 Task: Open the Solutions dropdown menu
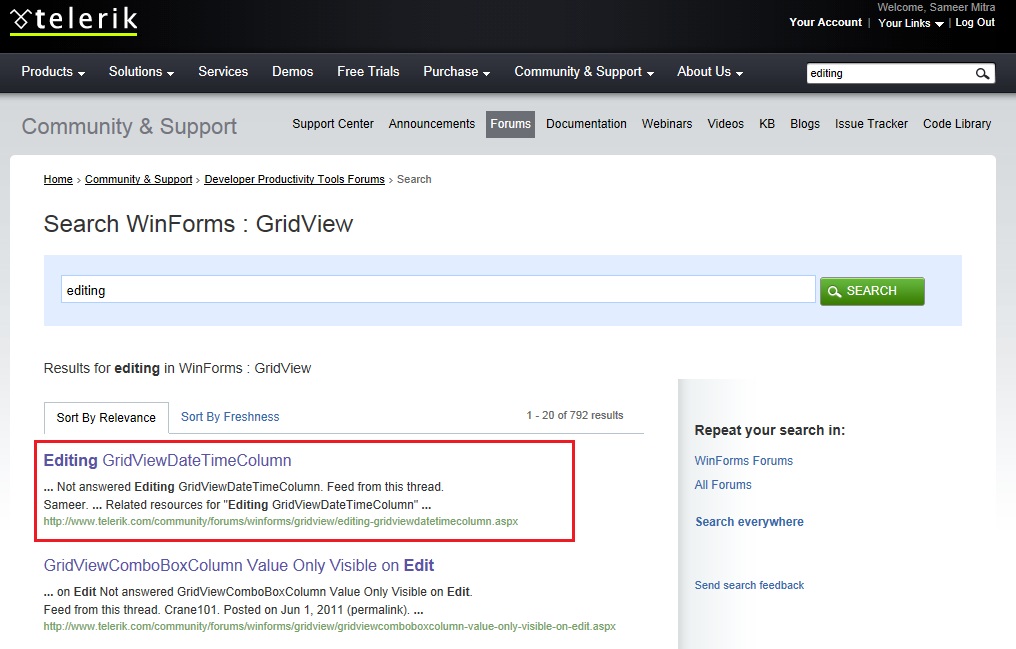141,72
